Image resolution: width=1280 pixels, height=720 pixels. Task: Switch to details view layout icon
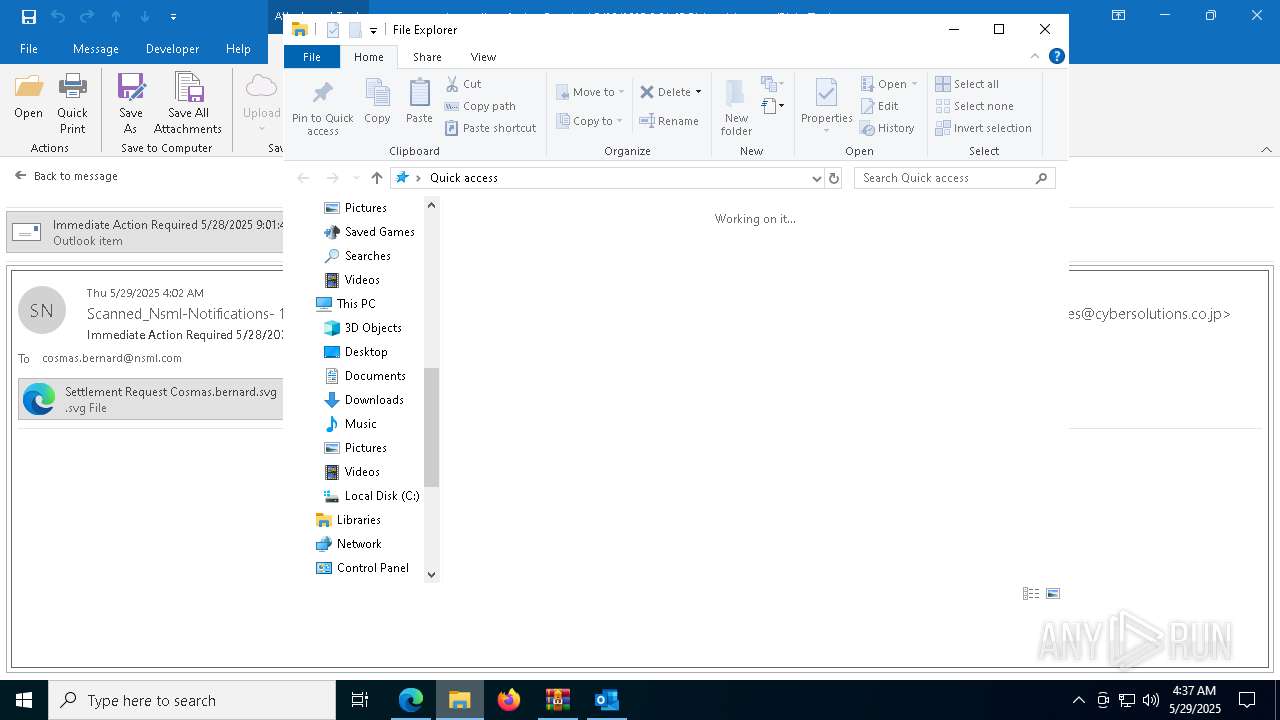point(1031,594)
